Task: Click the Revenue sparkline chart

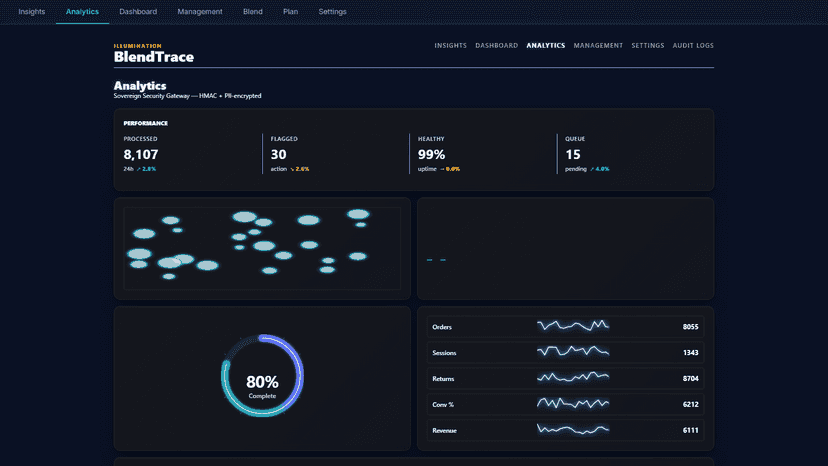Action: coord(573,430)
